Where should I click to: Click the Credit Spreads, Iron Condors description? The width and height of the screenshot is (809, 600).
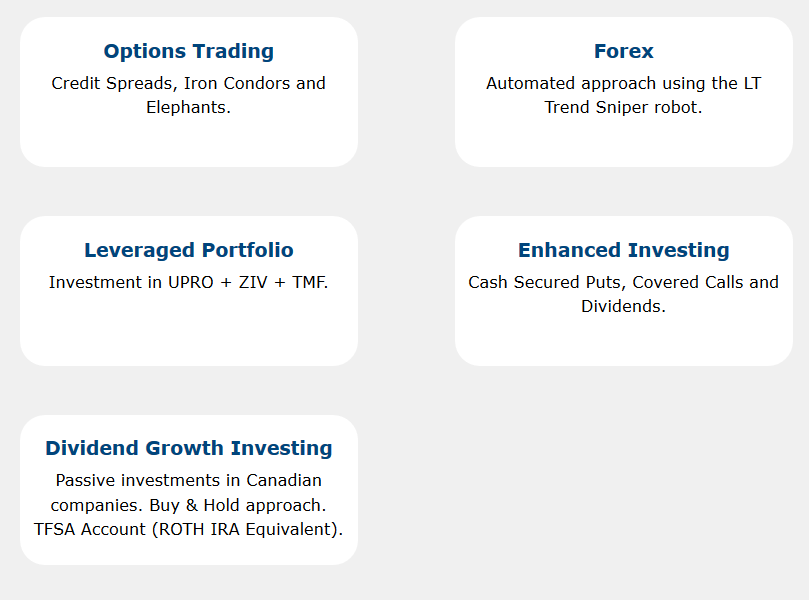(189, 95)
